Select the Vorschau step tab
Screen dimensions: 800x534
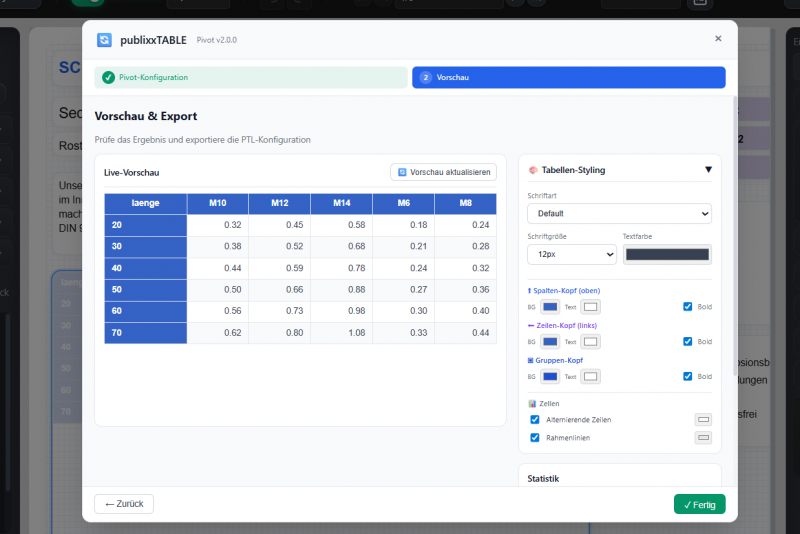click(568, 77)
